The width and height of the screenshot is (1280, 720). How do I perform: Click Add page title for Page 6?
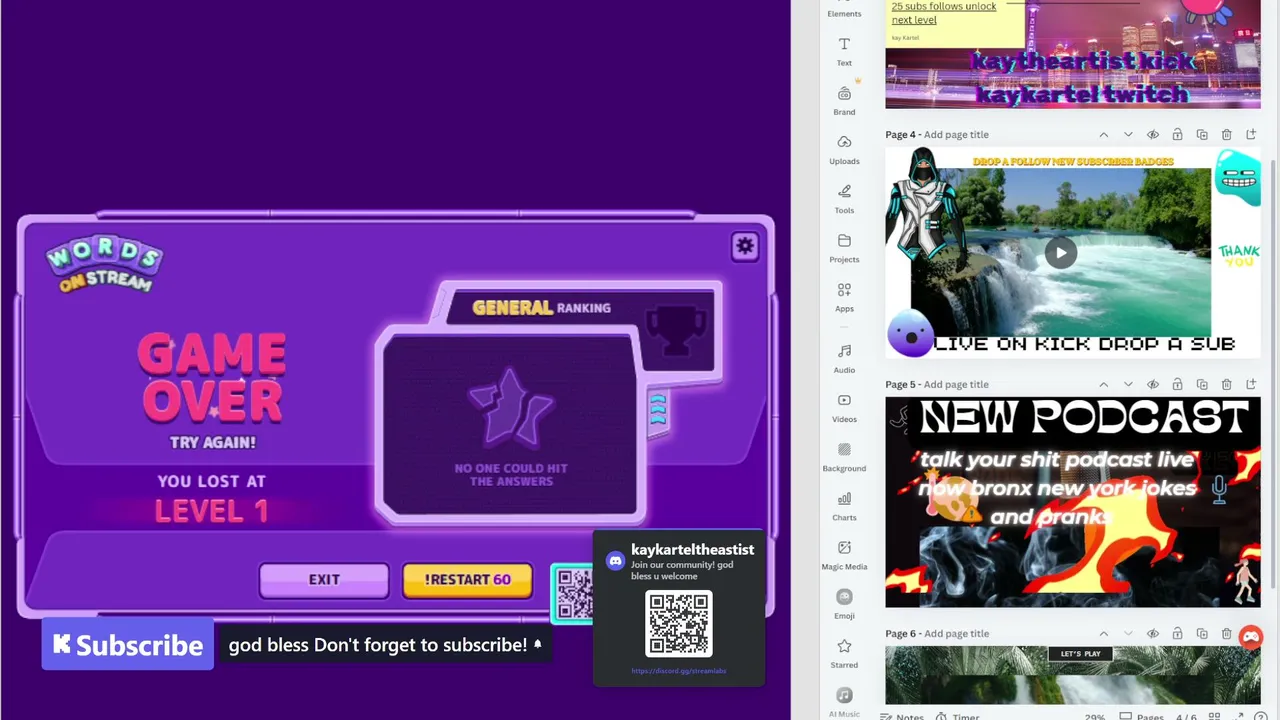coord(956,634)
